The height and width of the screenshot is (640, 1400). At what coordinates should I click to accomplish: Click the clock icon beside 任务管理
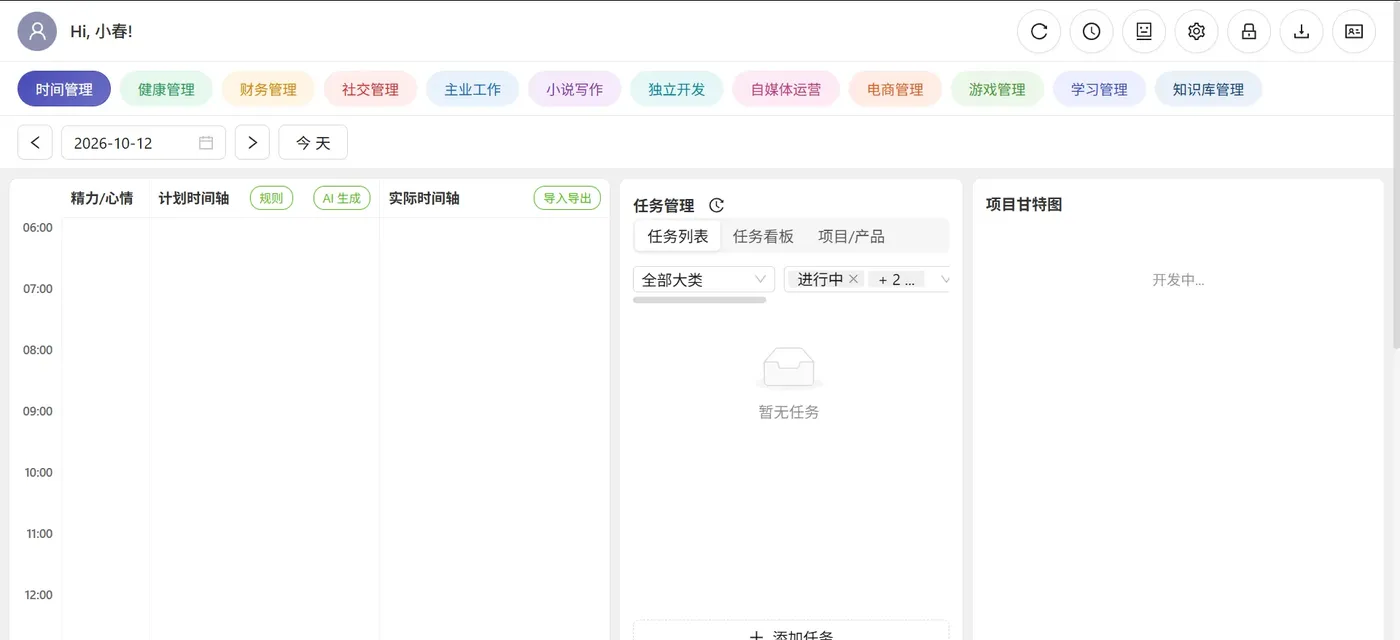pyautogui.click(x=716, y=205)
